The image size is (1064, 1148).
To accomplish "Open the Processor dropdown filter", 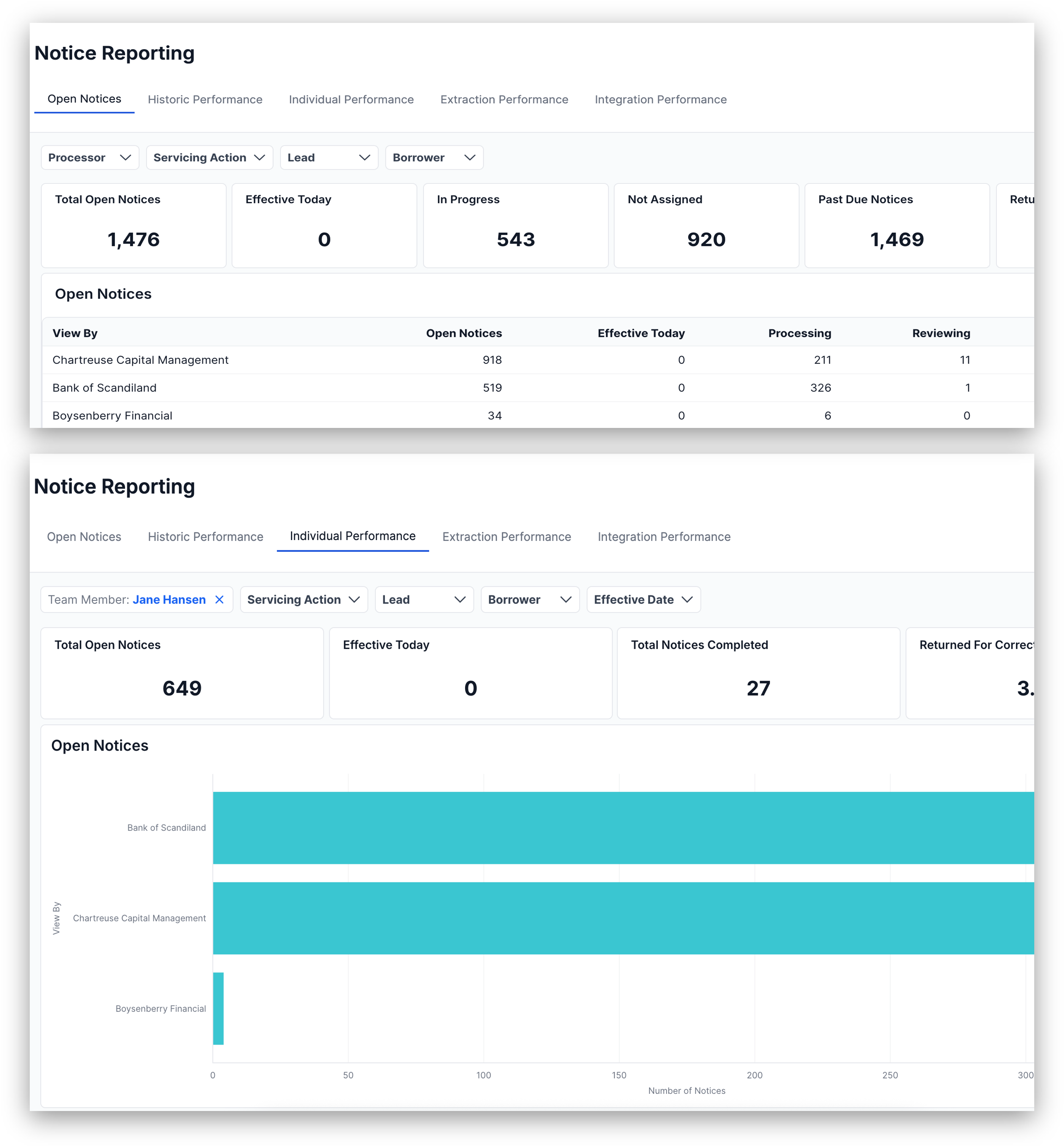I will [90, 157].
